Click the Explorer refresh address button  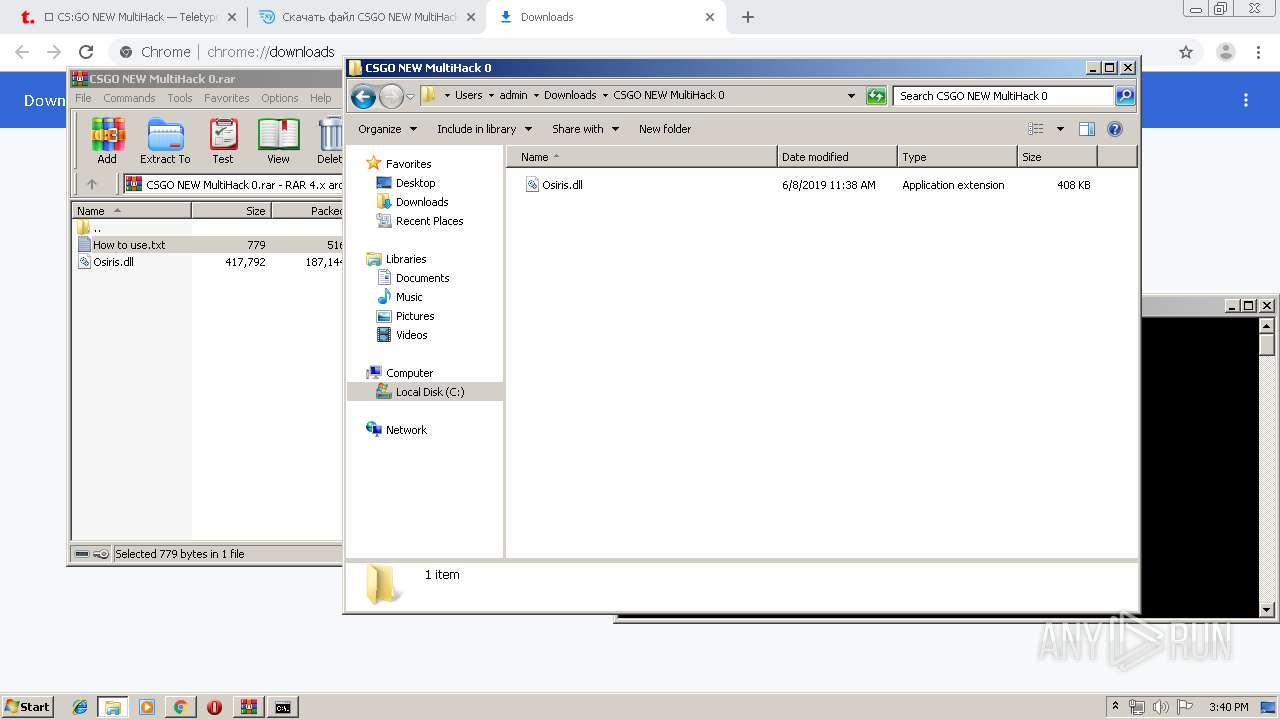pos(876,96)
